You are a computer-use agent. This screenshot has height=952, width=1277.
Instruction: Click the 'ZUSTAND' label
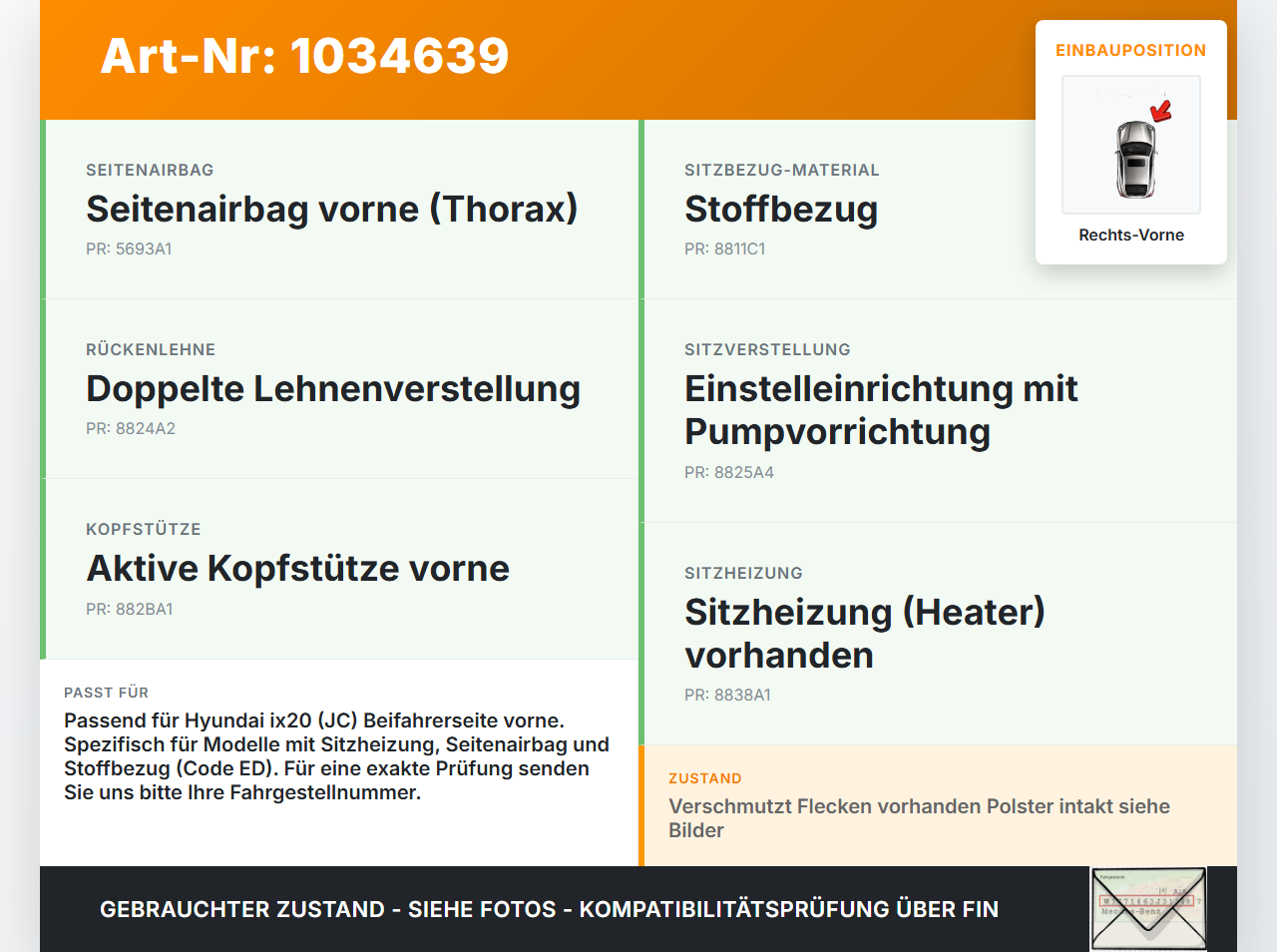(705, 779)
